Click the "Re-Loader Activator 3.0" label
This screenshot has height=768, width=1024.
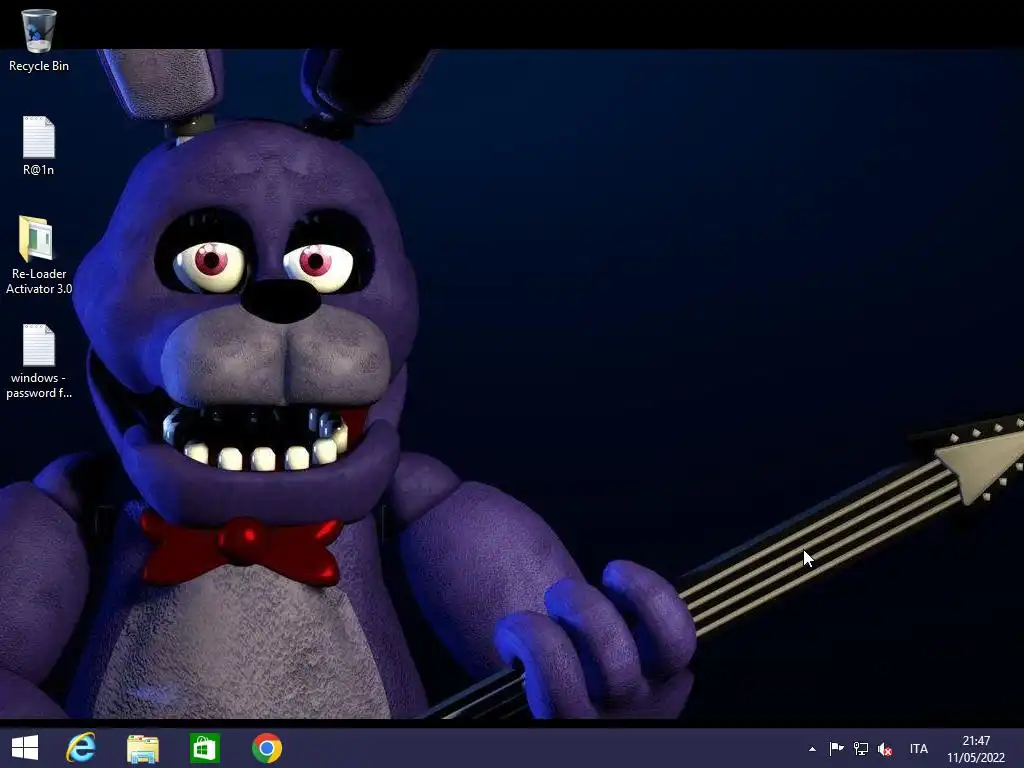click(39, 281)
